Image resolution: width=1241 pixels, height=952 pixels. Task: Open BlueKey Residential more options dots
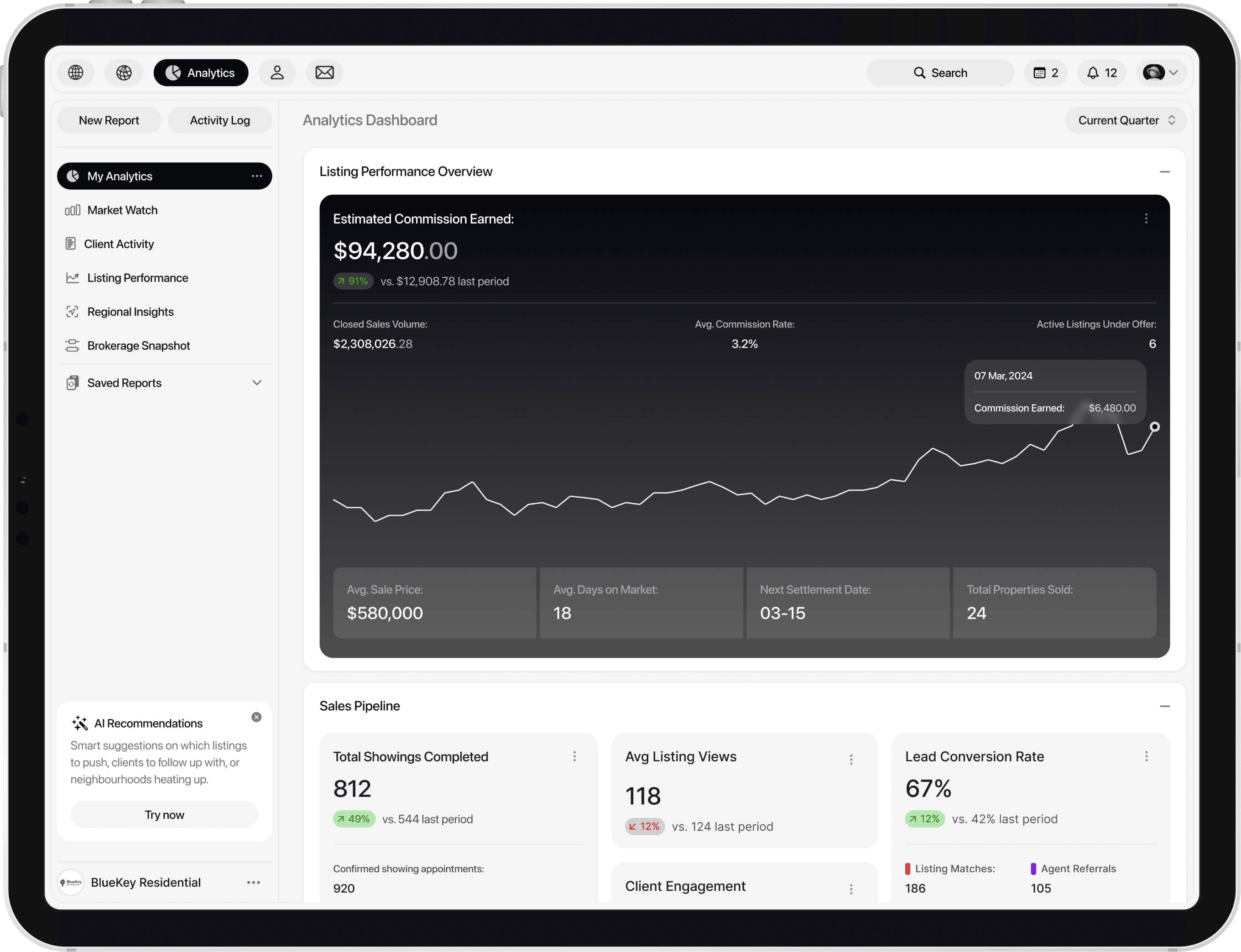pos(253,882)
